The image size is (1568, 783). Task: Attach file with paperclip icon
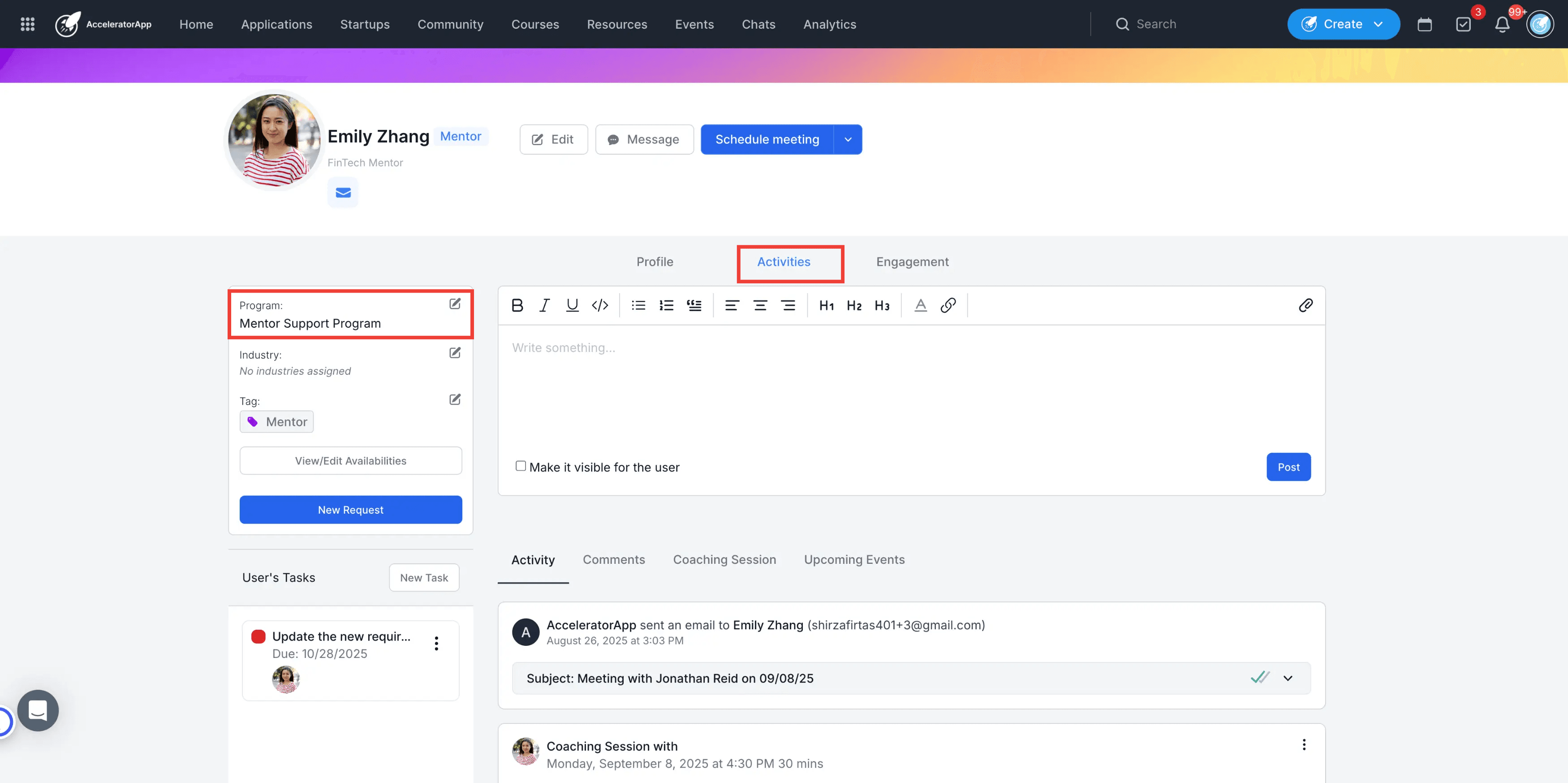coord(1305,305)
